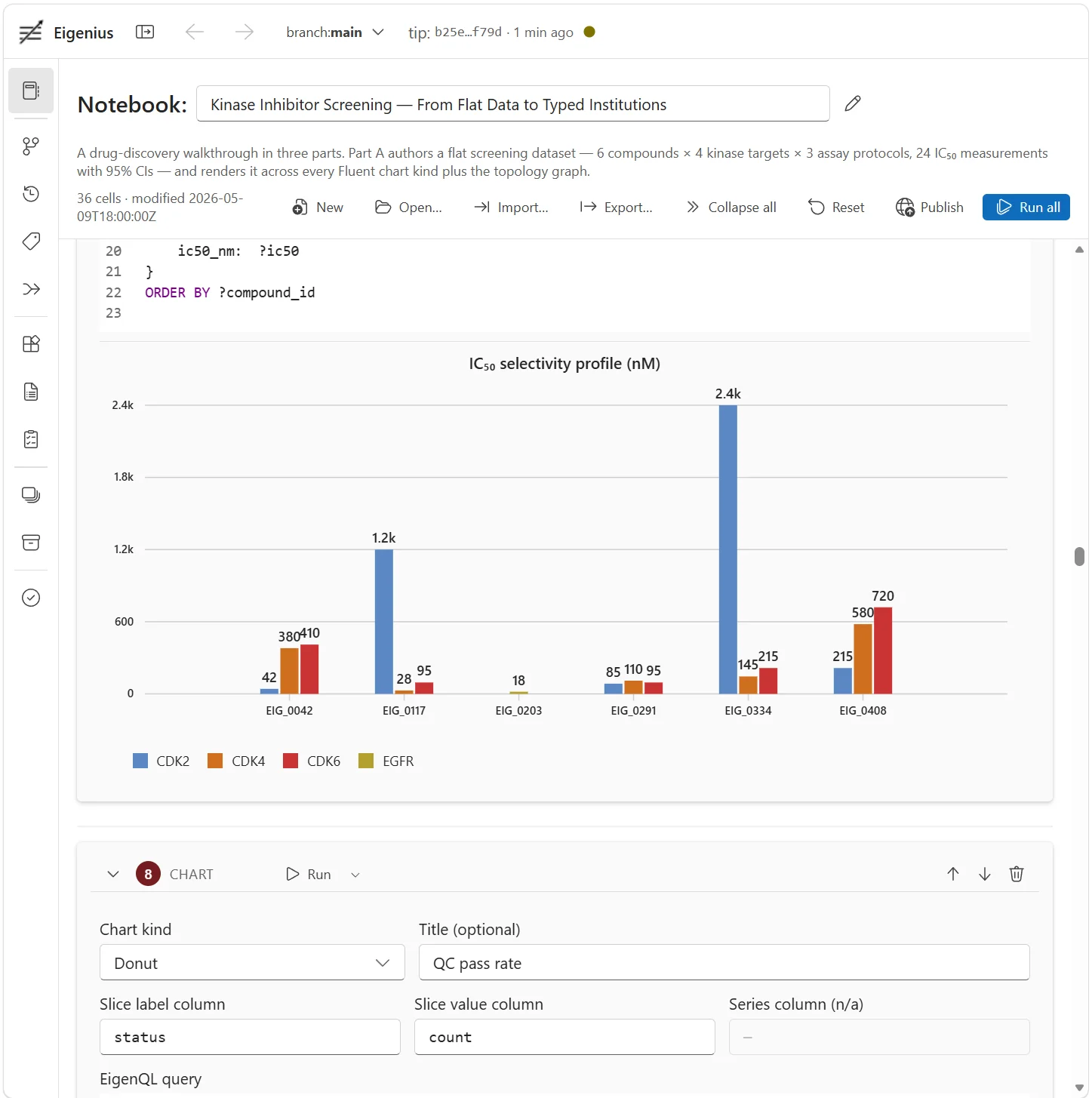The height and width of the screenshot is (1098, 1092).
Task: Open the archive box sidebar icon
Action: (x=31, y=543)
